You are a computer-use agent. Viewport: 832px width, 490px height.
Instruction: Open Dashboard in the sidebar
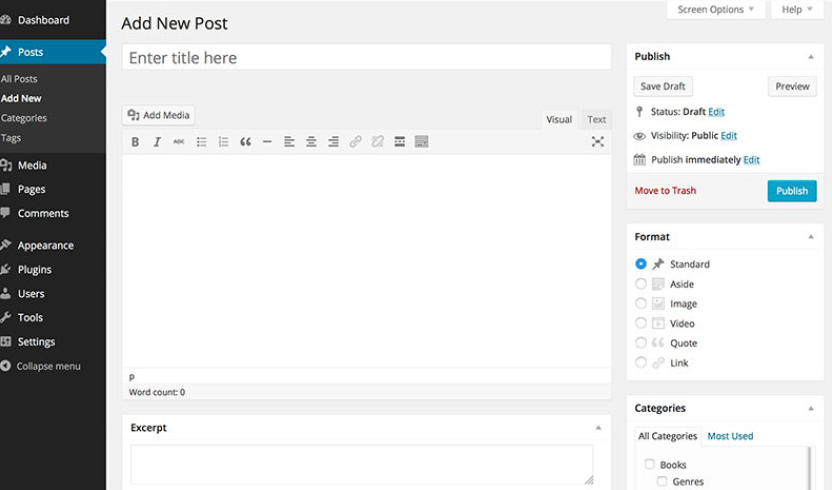click(x=44, y=20)
